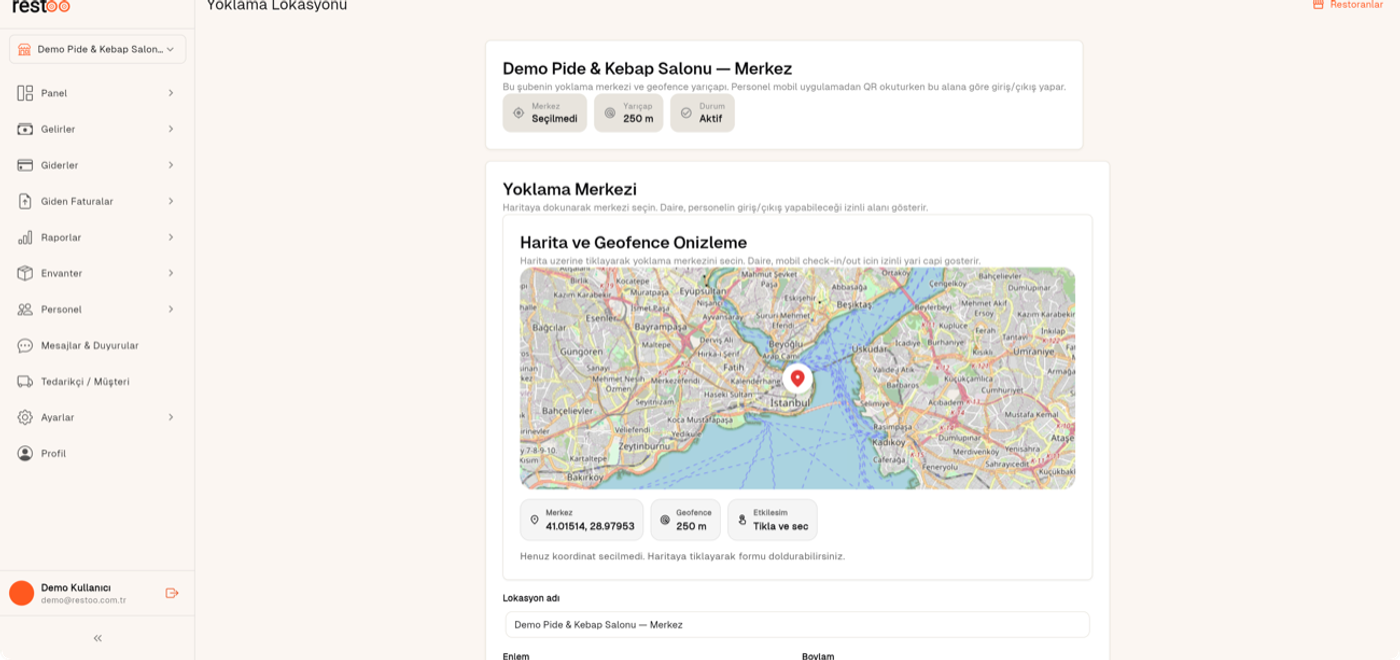The width and height of the screenshot is (1400, 660).
Task: Open Tedarikçi / Müşteri menu item
Action: (97, 381)
